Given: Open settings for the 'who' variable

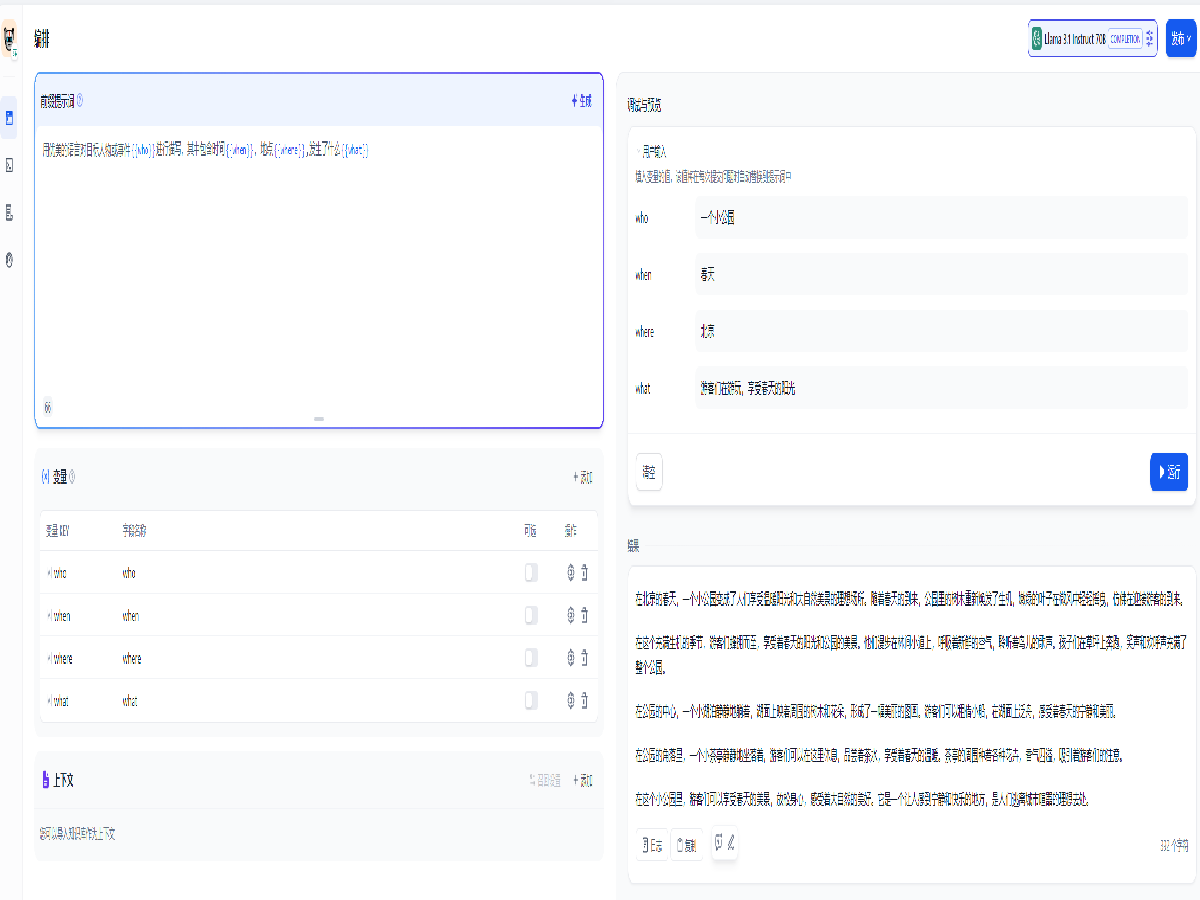Looking at the screenshot, I should [571, 573].
